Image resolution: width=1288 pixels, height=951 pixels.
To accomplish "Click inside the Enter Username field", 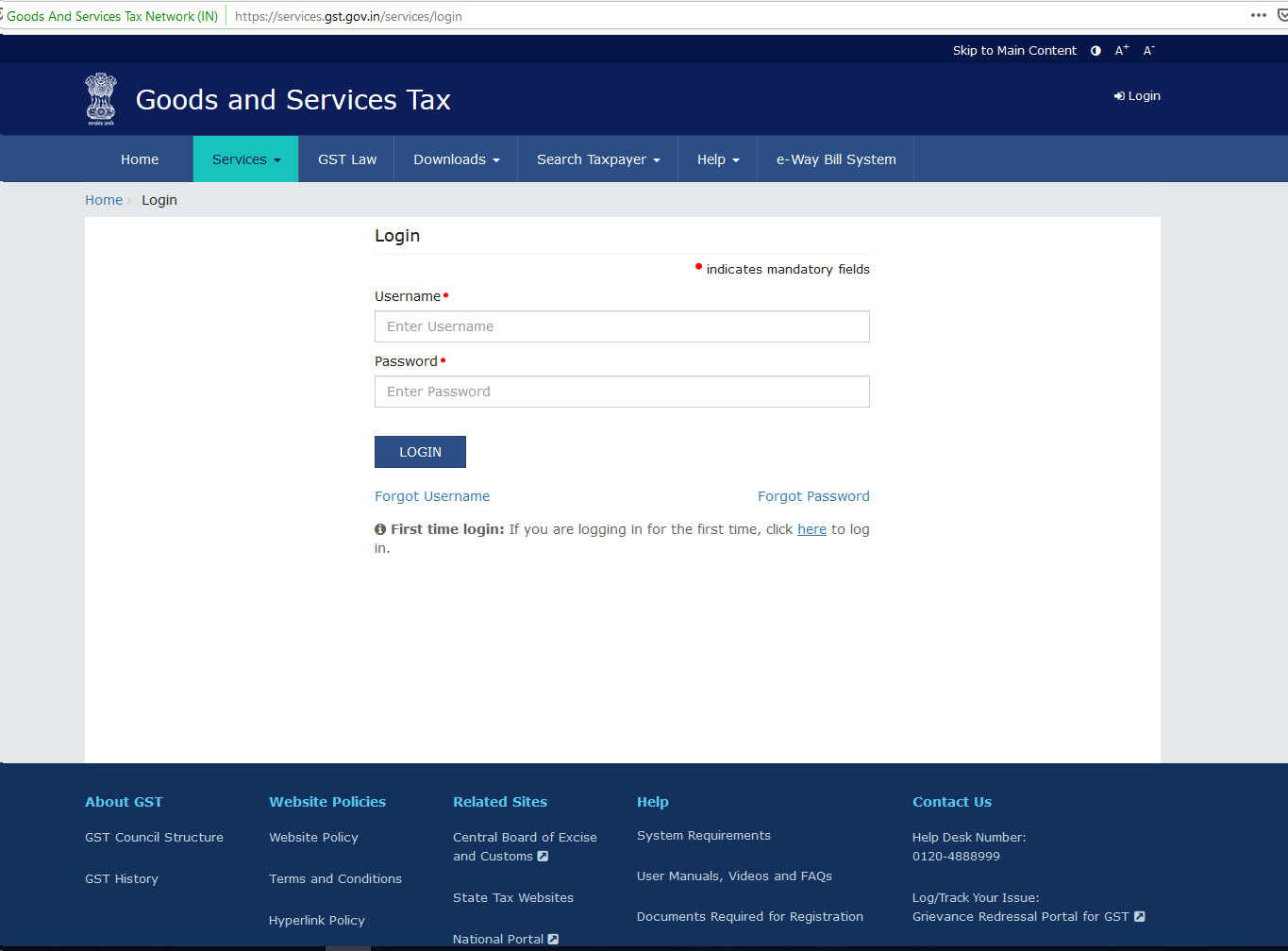I will point(622,326).
